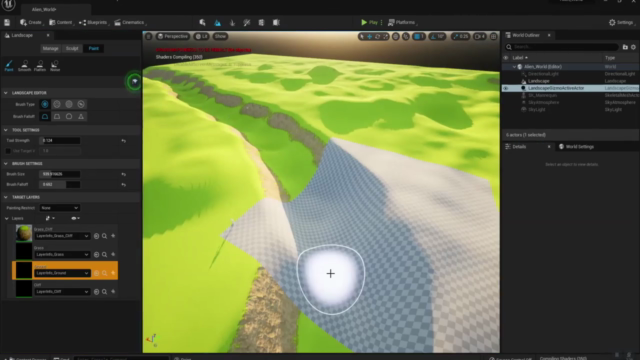The height and width of the screenshot is (360, 640).
Task: Switch to the Manage tab
Action: pyautogui.click(x=51, y=49)
